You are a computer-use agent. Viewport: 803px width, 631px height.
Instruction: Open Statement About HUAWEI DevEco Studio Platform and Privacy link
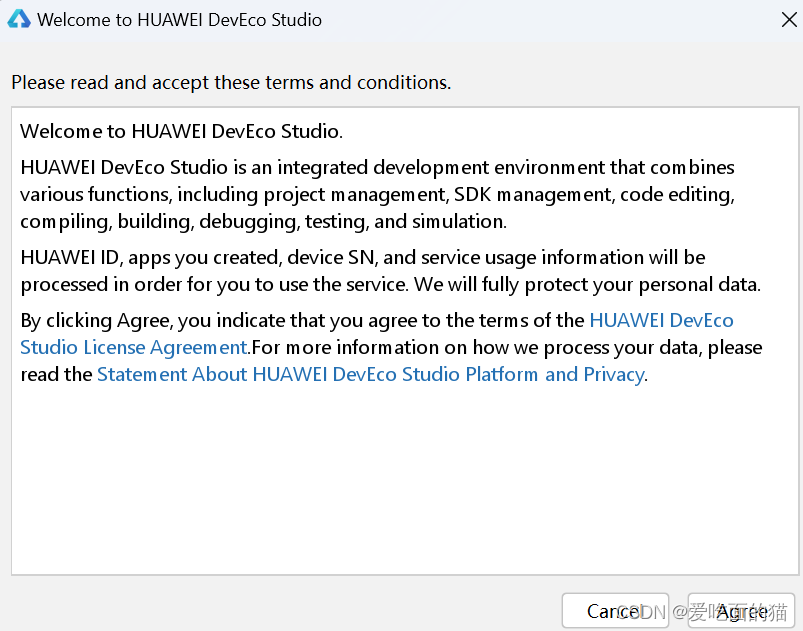[370, 374]
